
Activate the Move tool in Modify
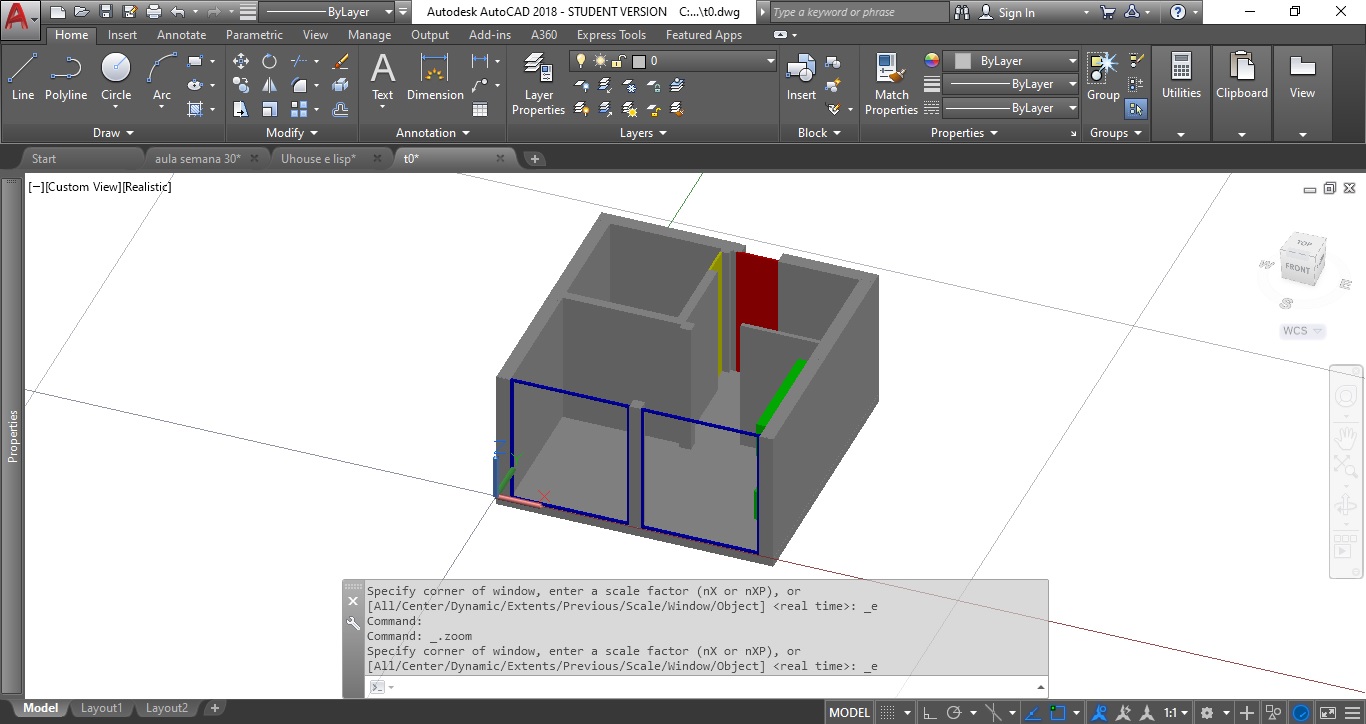(241, 61)
